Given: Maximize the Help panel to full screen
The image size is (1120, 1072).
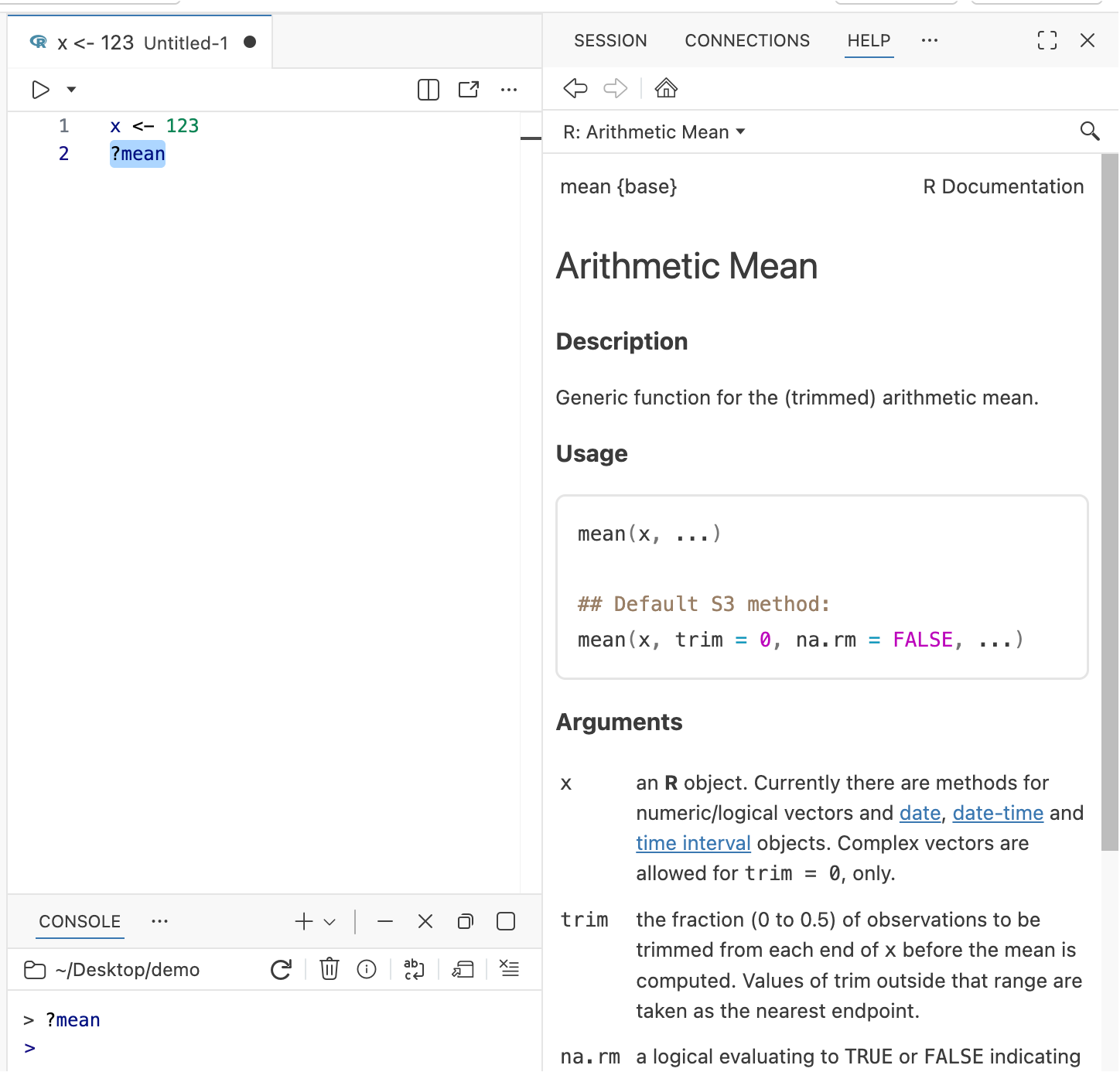Looking at the screenshot, I should [x=1047, y=40].
